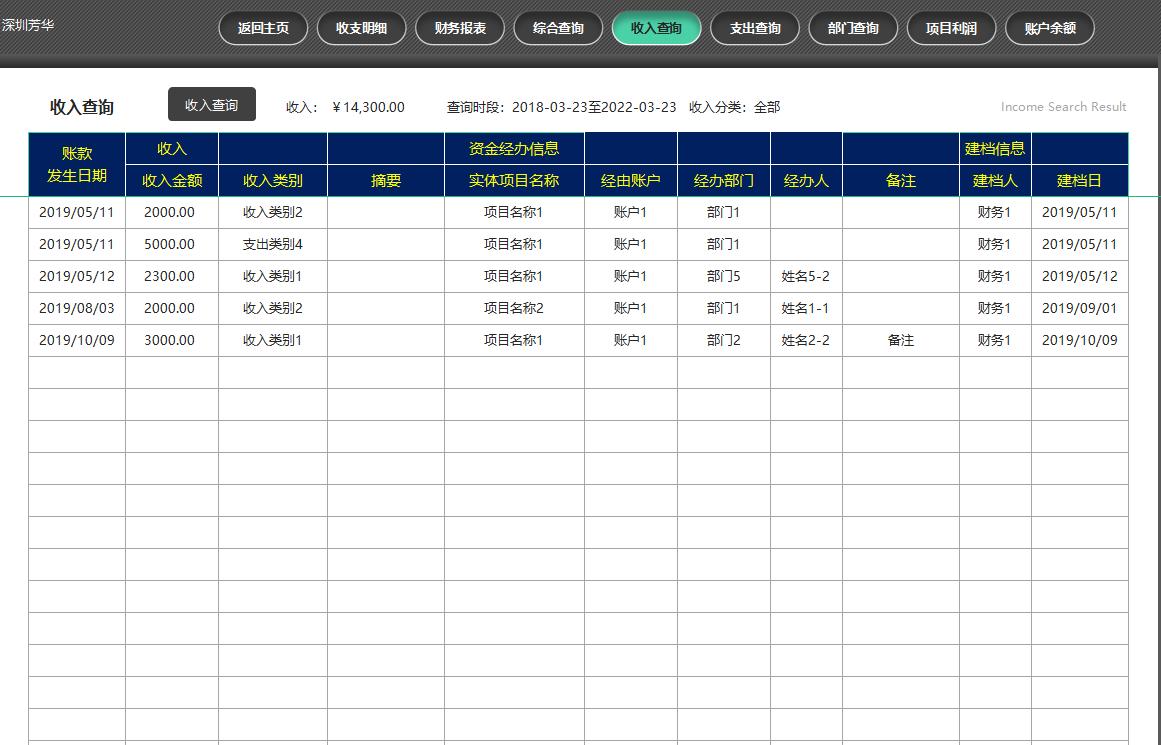Click the Income Search Result link

[1063, 106]
